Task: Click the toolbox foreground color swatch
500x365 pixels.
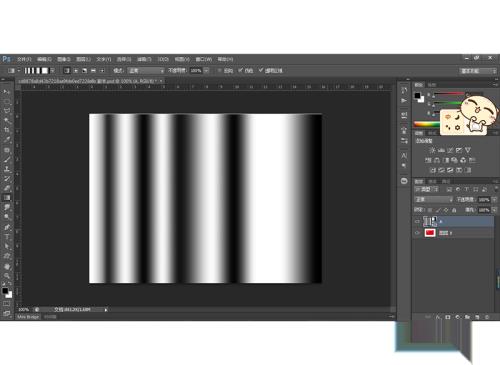Action: pyautogui.click(x=5, y=291)
